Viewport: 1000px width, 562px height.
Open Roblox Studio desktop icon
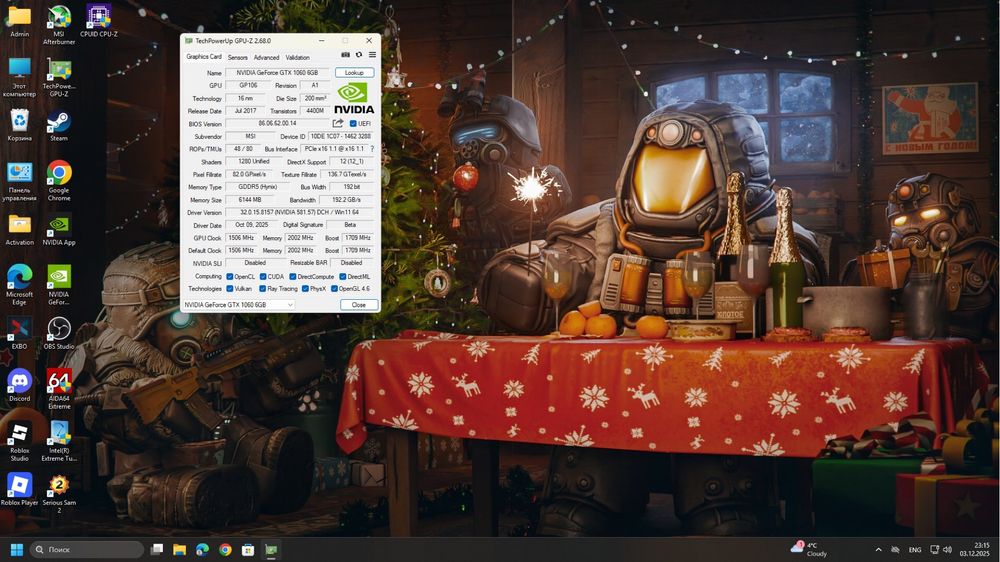coord(19,441)
